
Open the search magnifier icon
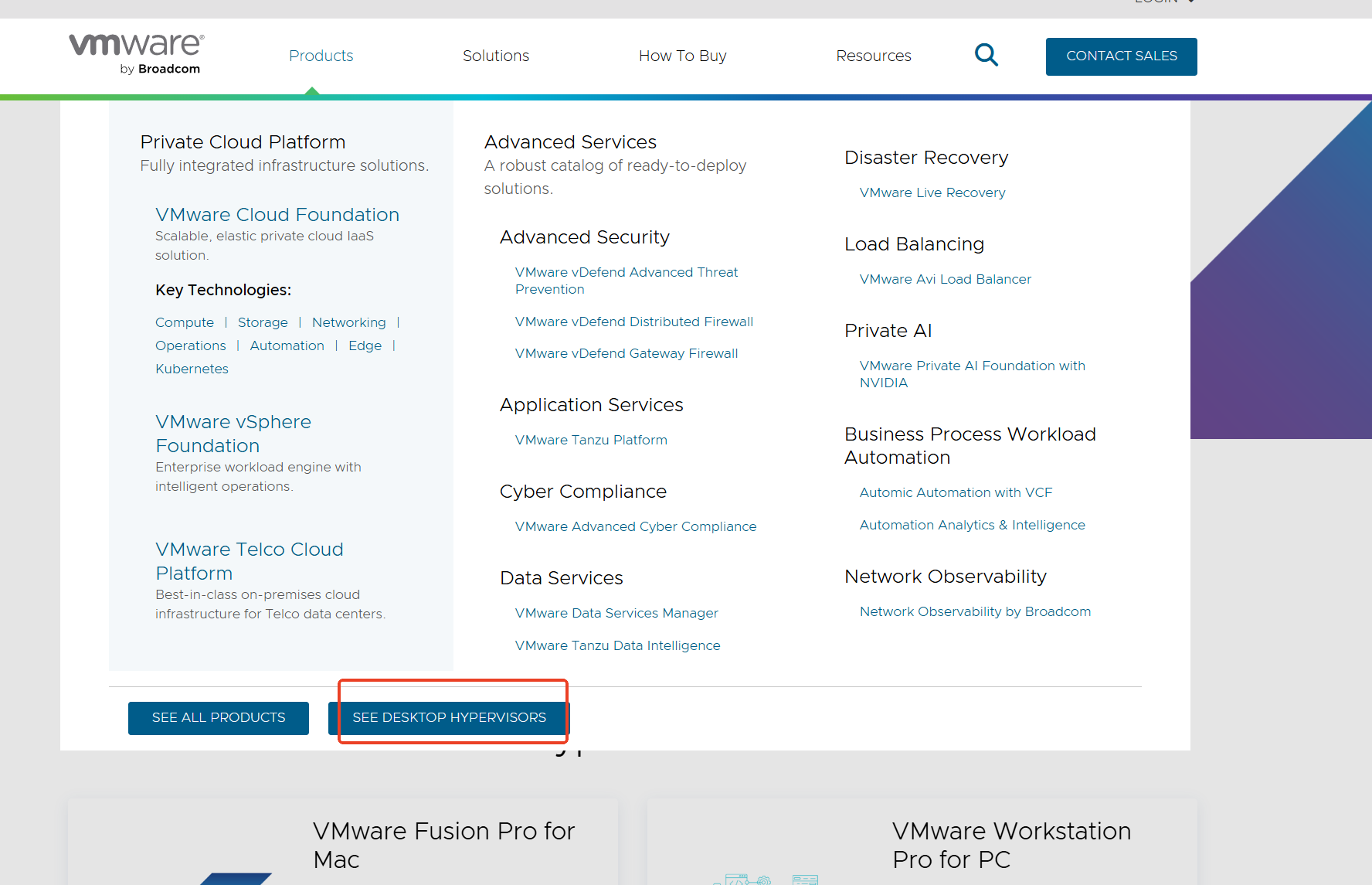(987, 55)
